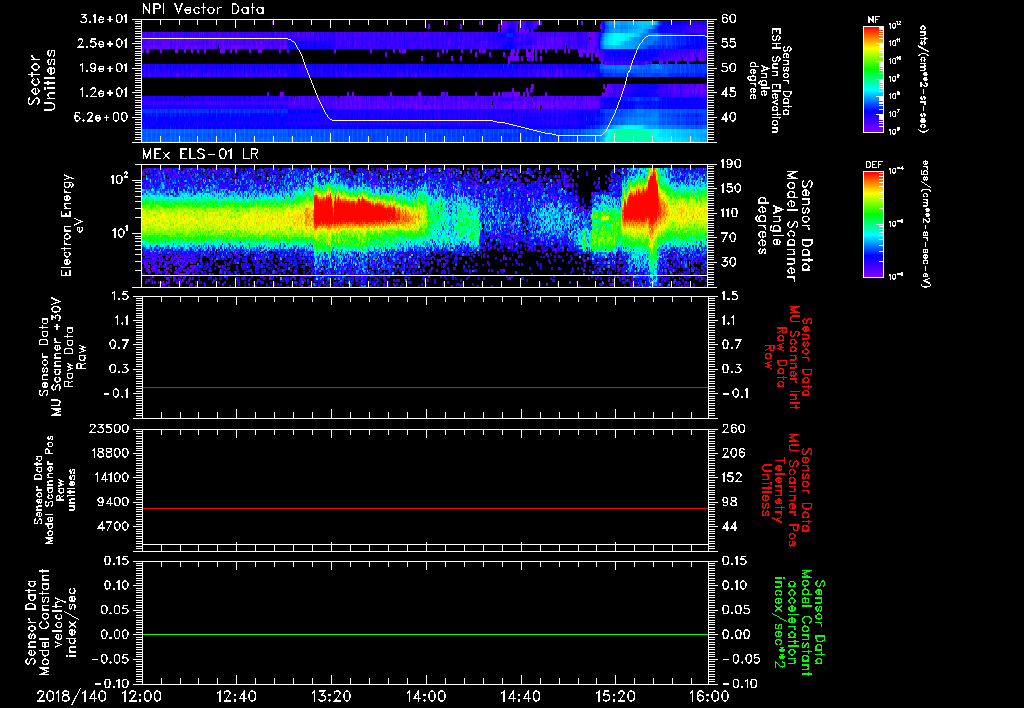
Task: Select the green 'Model Constant acceleration' label
Action: click(799, 623)
